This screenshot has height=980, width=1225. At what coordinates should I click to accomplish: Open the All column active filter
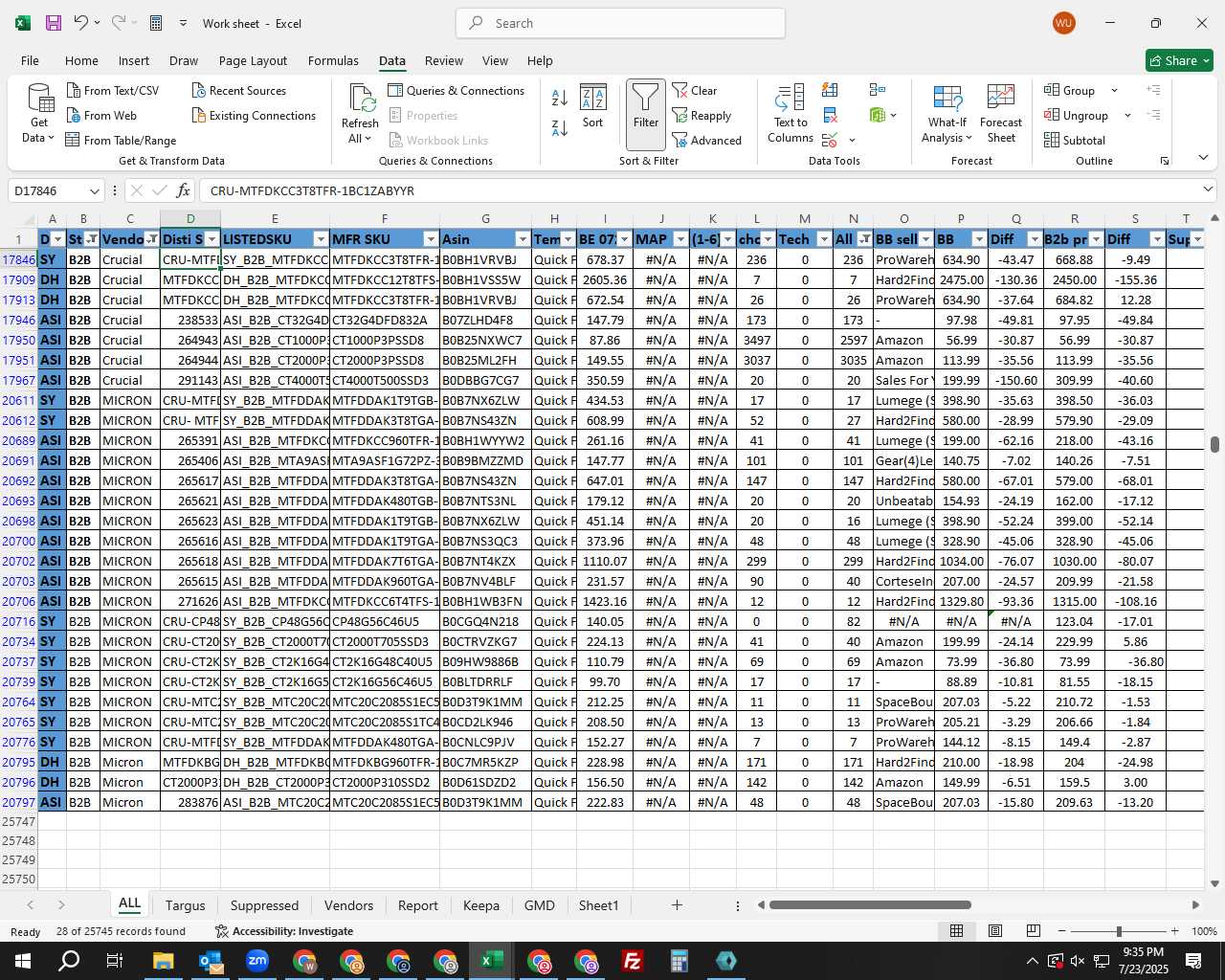[865, 239]
